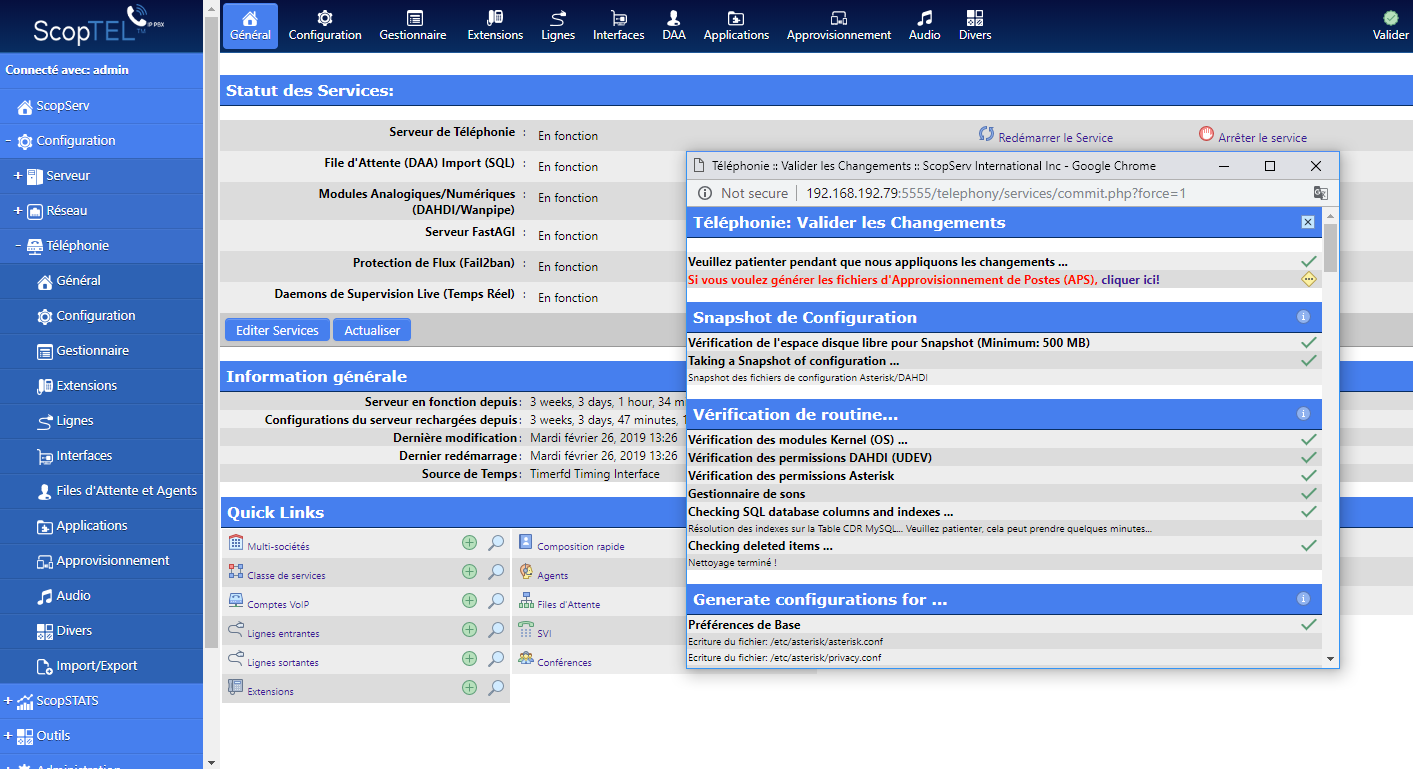Switch to the Approvisionnement top menu
This screenshot has width=1413, height=769.
click(838, 25)
